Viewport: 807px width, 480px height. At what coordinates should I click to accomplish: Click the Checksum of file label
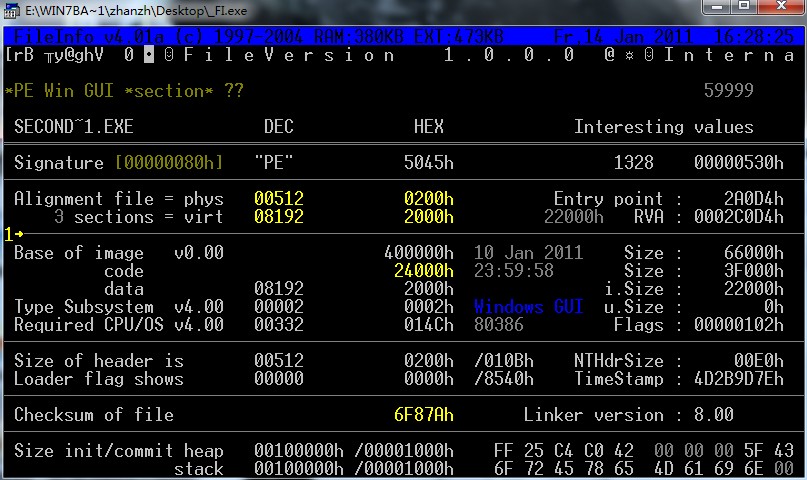click(x=94, y=415)
